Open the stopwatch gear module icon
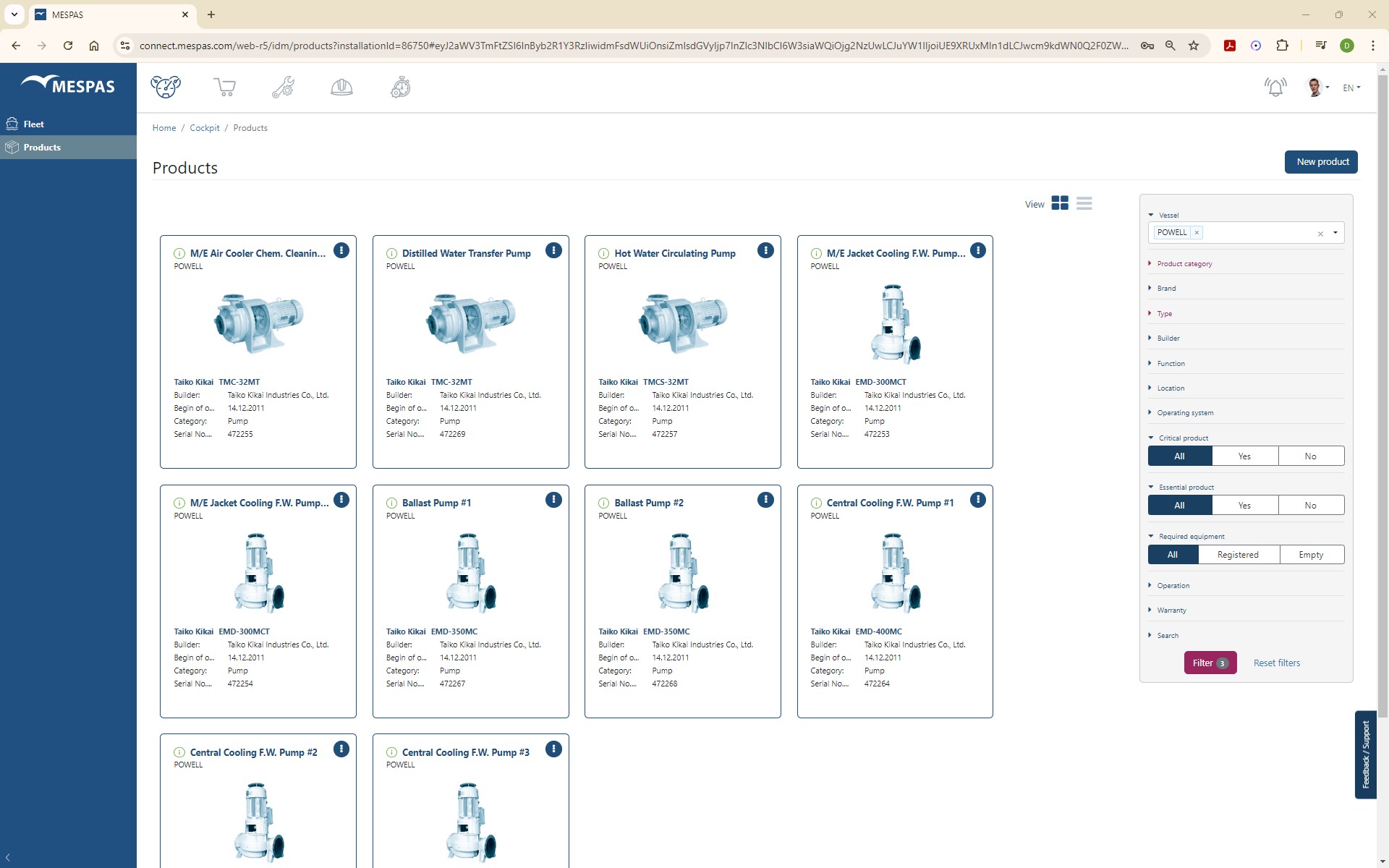The image size is (1389, 868). click(x=401, y=87)
